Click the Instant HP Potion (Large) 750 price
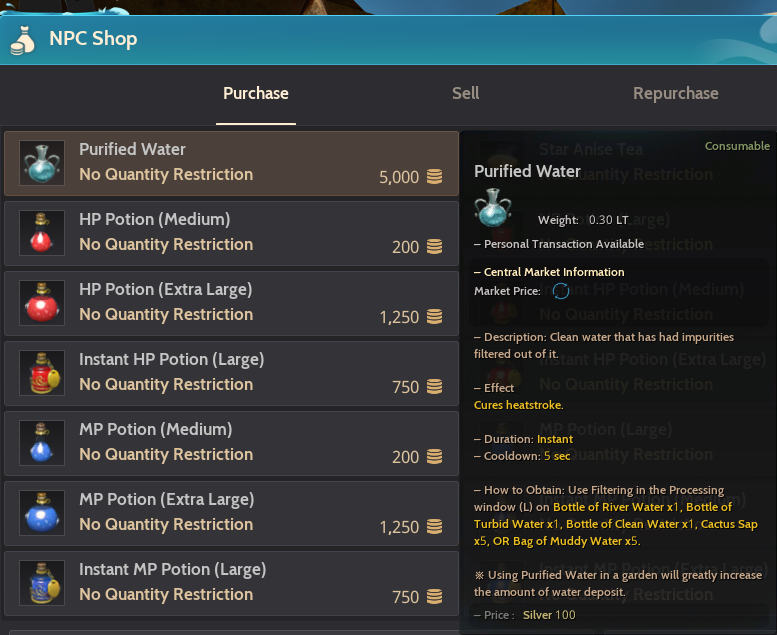Screen dimensions: 777x635 click(405, 387)
